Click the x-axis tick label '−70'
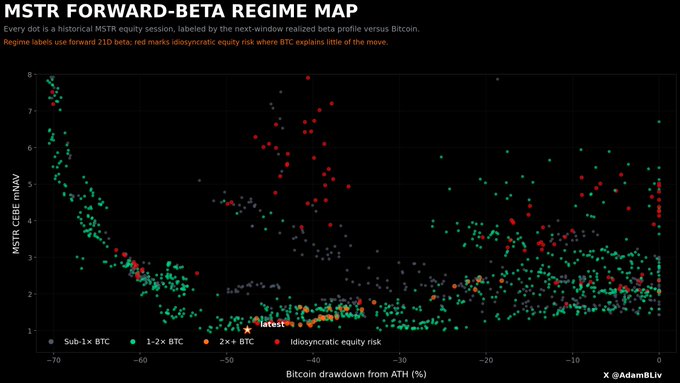680x383 pixels. pos(53,360)
